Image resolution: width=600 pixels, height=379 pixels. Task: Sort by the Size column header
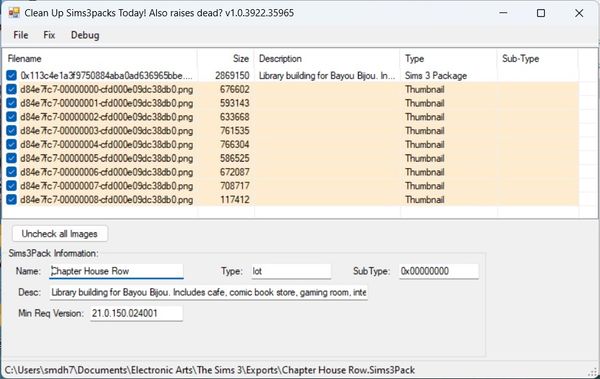(x=226, y=59)
